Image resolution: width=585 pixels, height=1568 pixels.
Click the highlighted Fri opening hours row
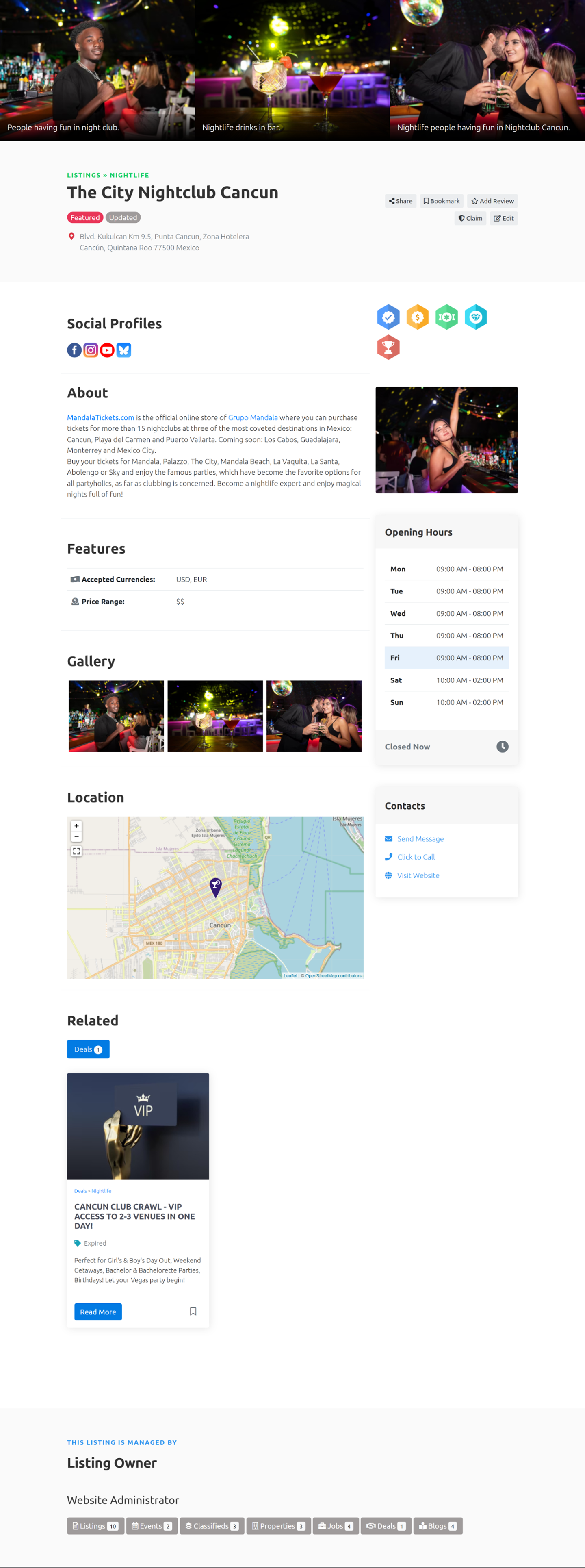[x=447, y=658]
